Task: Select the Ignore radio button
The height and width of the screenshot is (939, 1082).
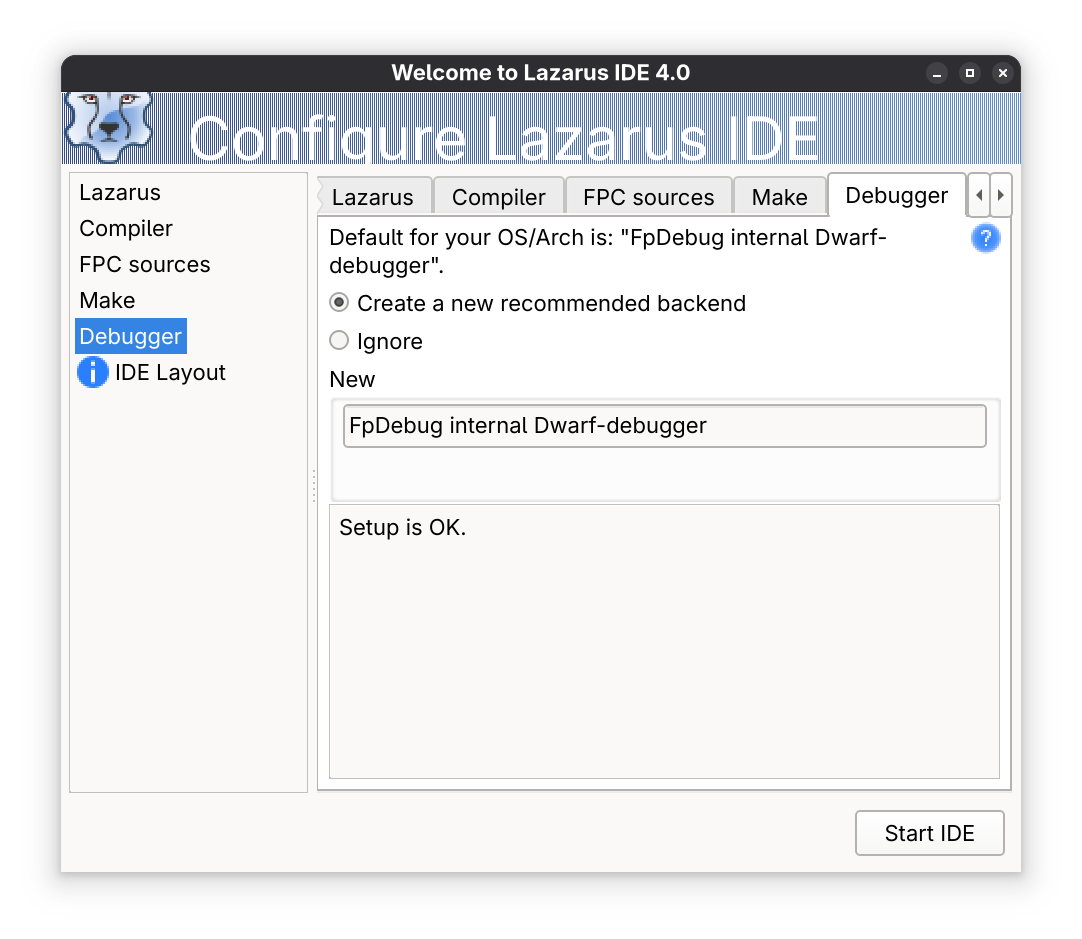Action: pyautogui.click(x=339, y=341)
